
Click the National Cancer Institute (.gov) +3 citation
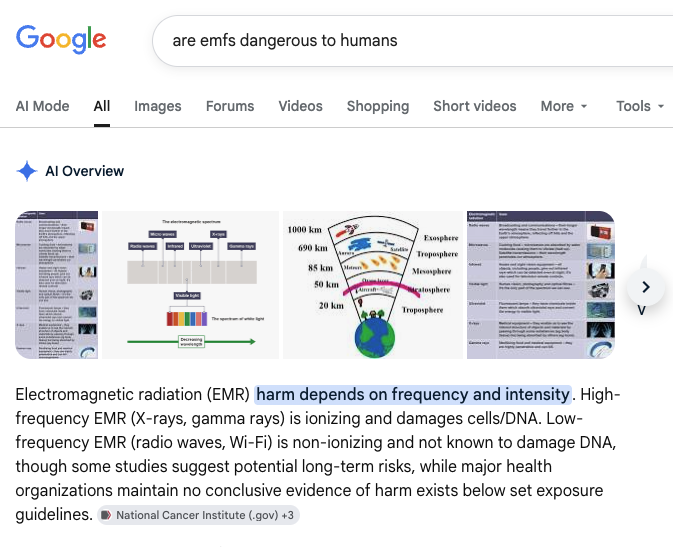pos(198,515)
